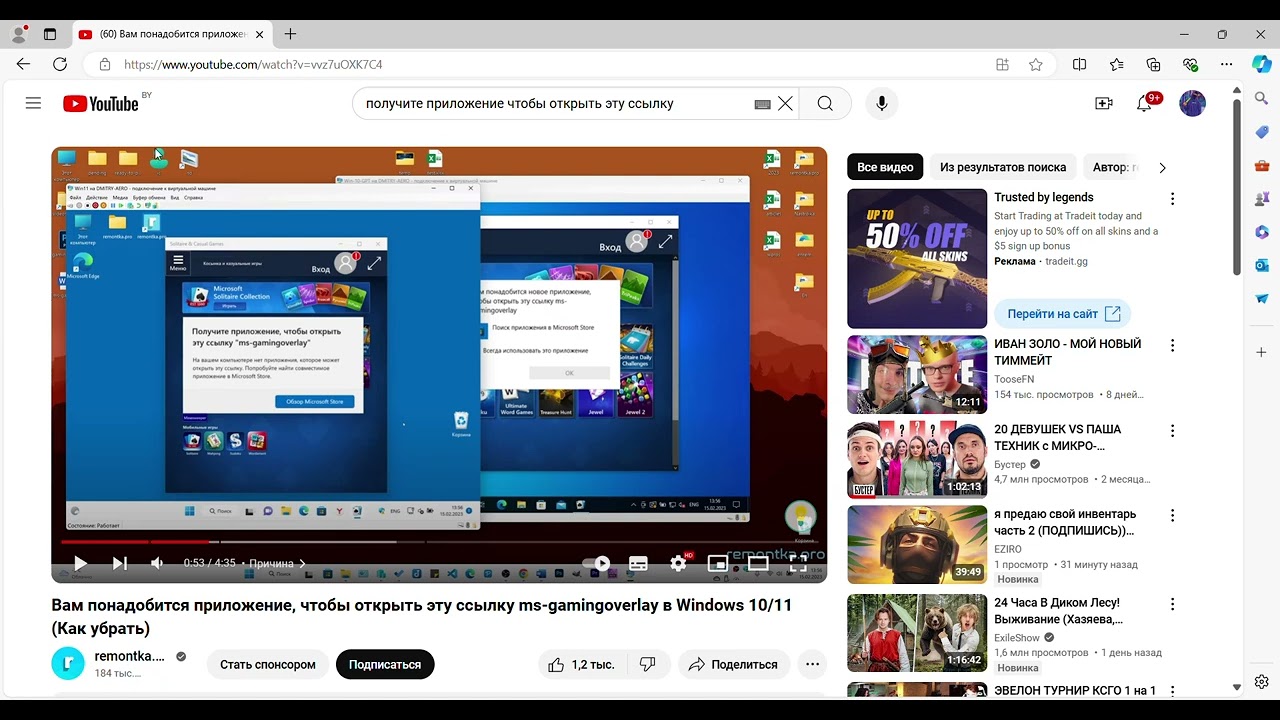Clear the search query with X

(x=786, y=103)
